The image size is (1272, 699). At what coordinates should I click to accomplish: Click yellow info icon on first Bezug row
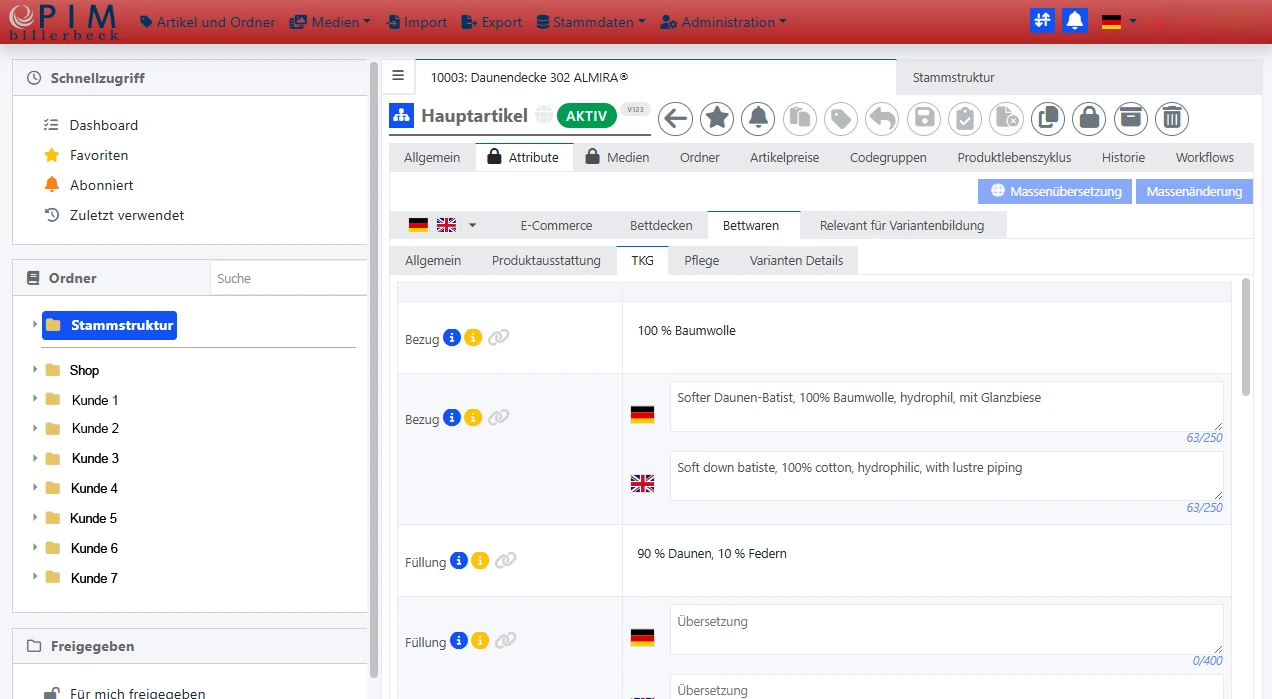(x=473, y=338)
